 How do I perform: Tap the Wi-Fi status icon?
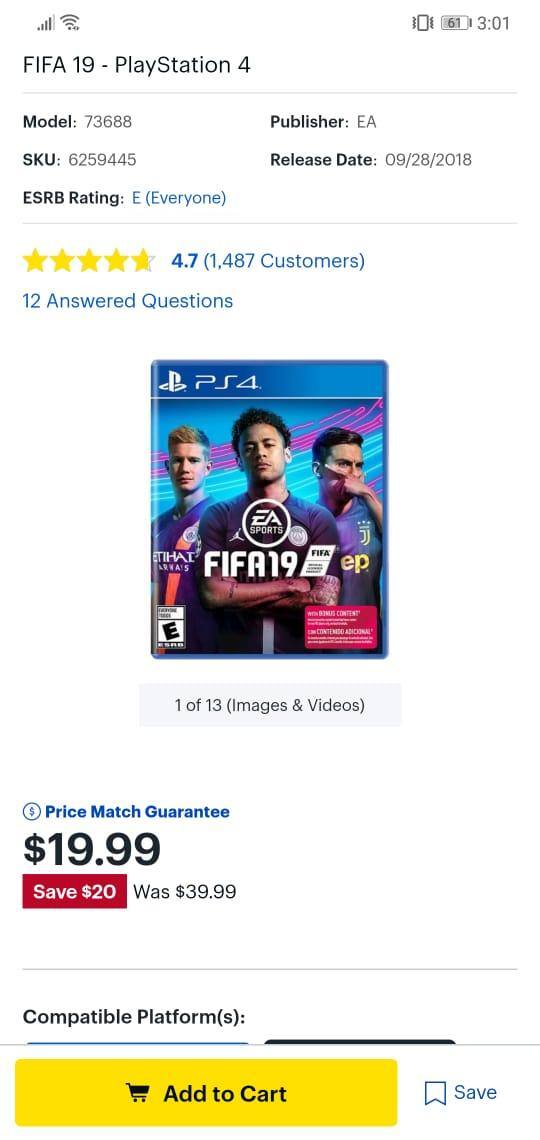coord(70,23)
